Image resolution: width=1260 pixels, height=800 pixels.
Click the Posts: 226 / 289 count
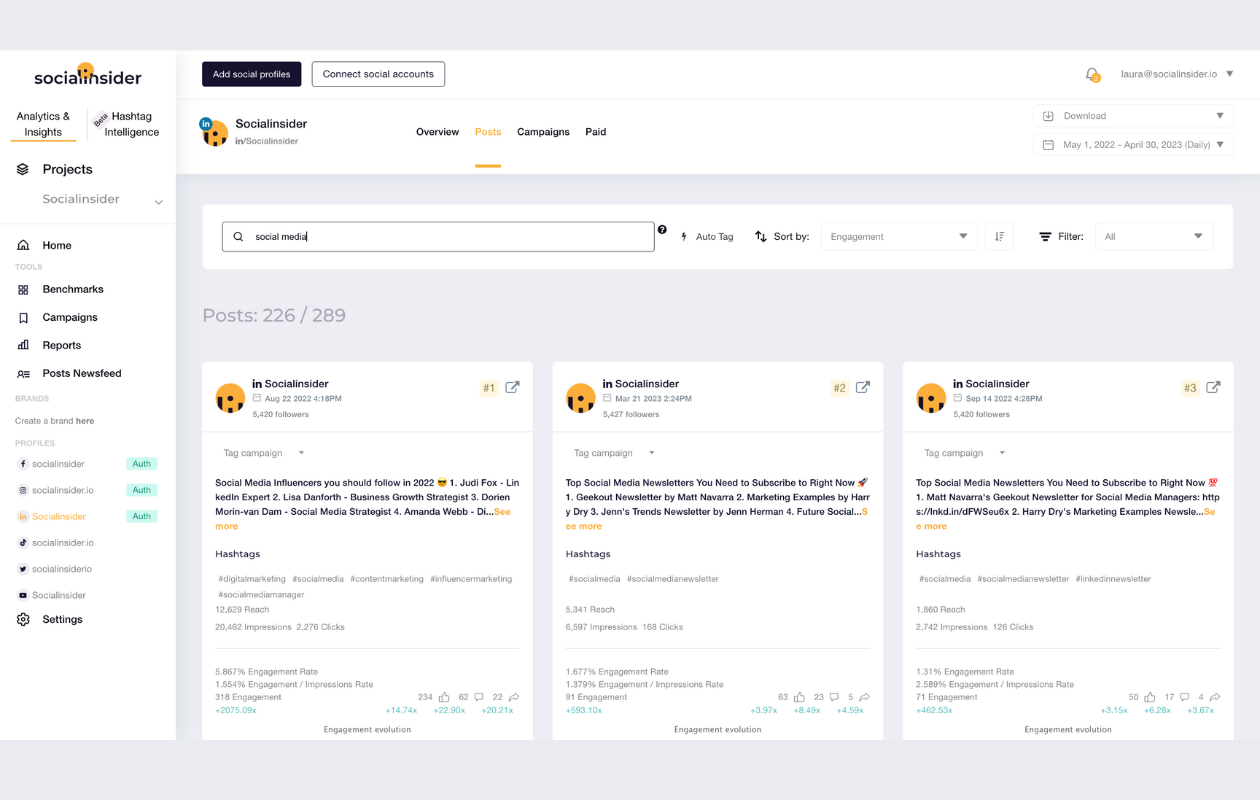click(x=274, y=315)
